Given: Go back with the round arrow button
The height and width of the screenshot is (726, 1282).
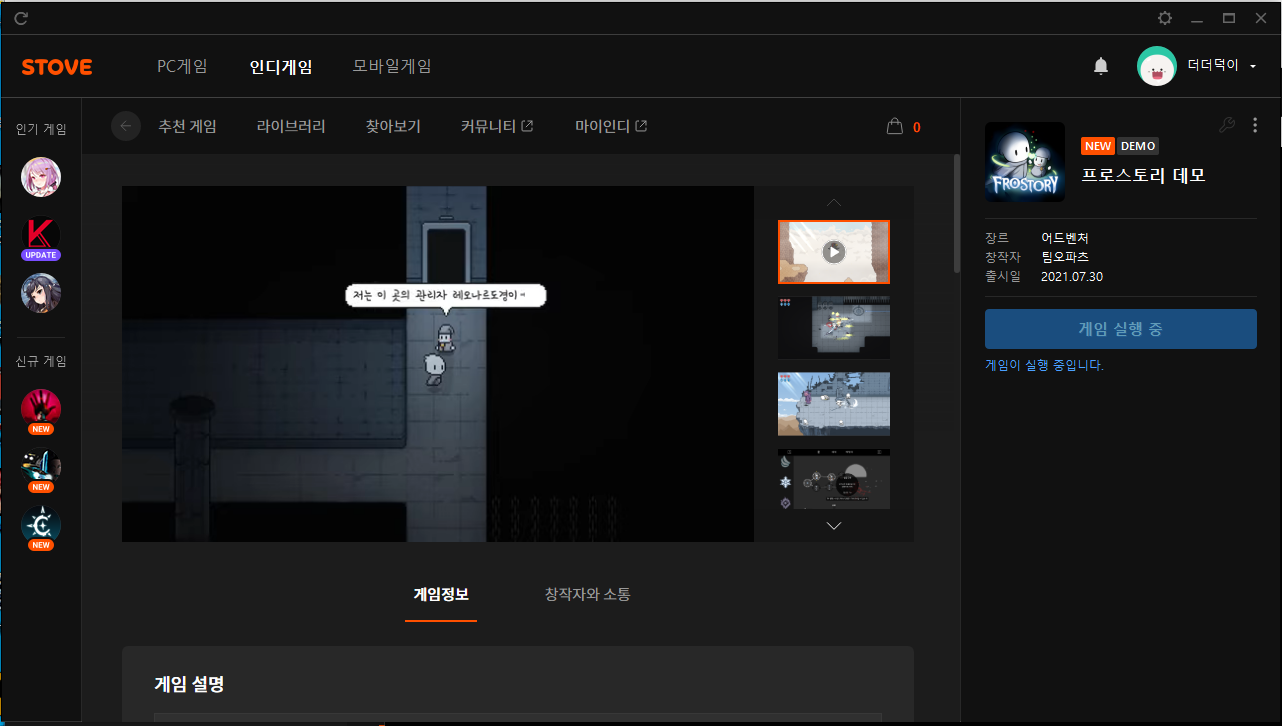Looking at the screenshot, I should (126, 126).
